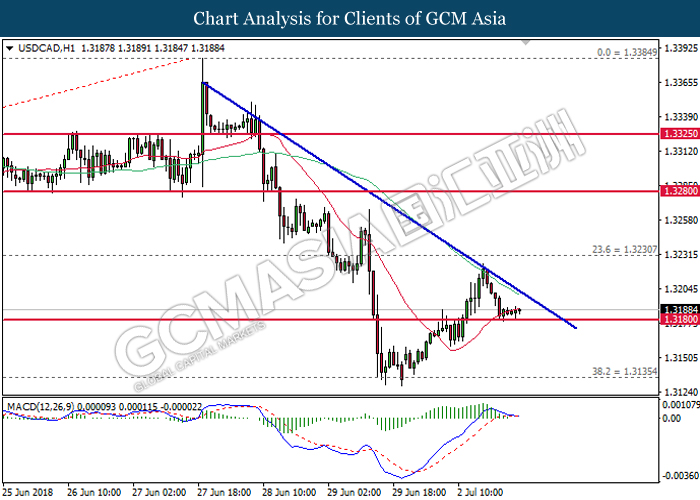
Task: Select the Fibonacci 38.2 = 1.31354 label
Action: point(625,371)
